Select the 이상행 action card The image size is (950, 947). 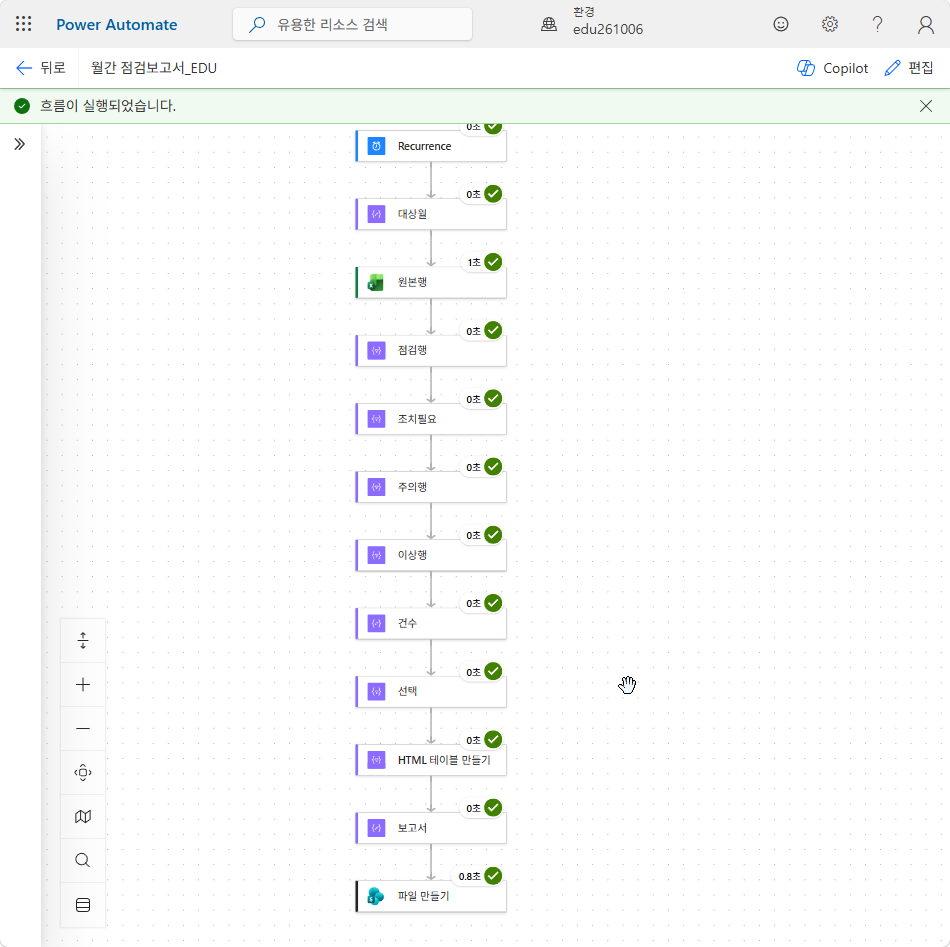click(431, 555)
